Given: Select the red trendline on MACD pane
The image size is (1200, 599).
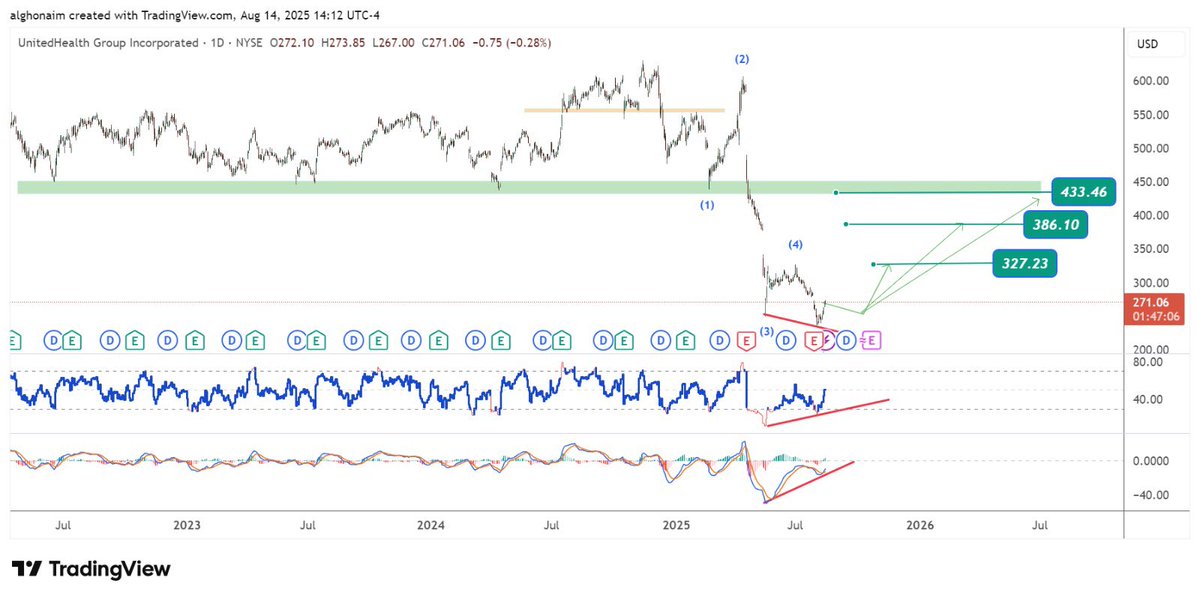Looking at the screenshot, I should tap(808, 482).
